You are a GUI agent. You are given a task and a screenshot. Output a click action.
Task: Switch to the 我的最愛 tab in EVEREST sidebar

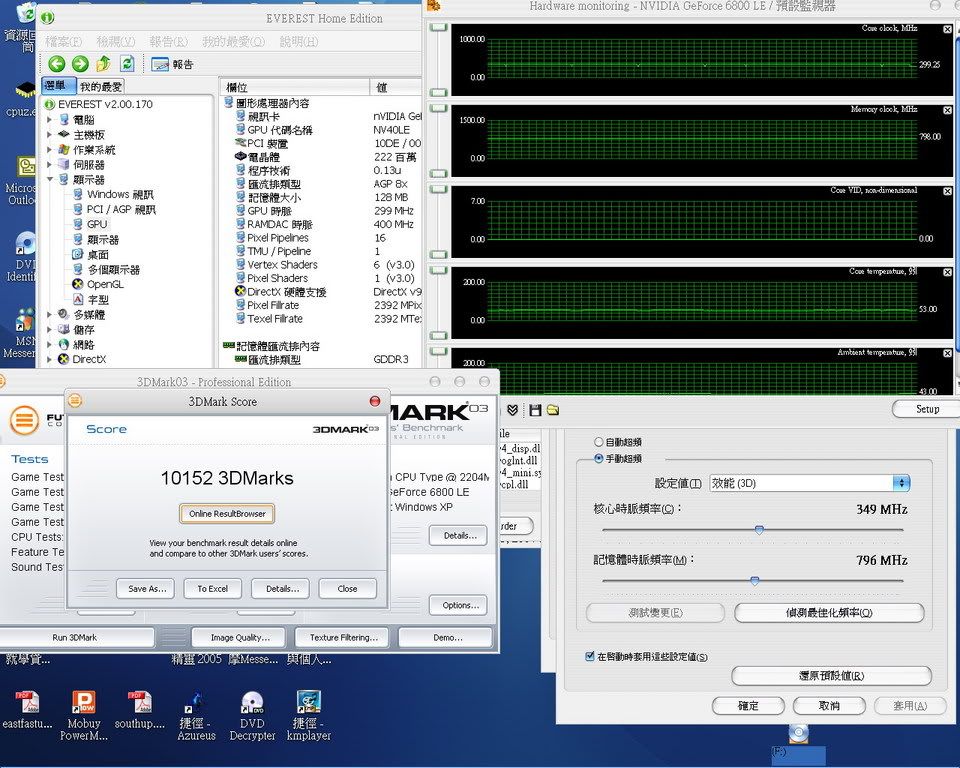[101, 86]
